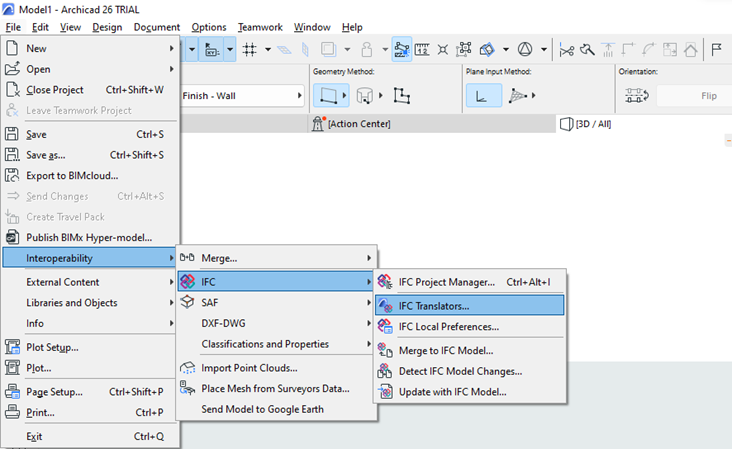Select Import Point Clouds
Screen dimensions: 732x449
[276, 368]
